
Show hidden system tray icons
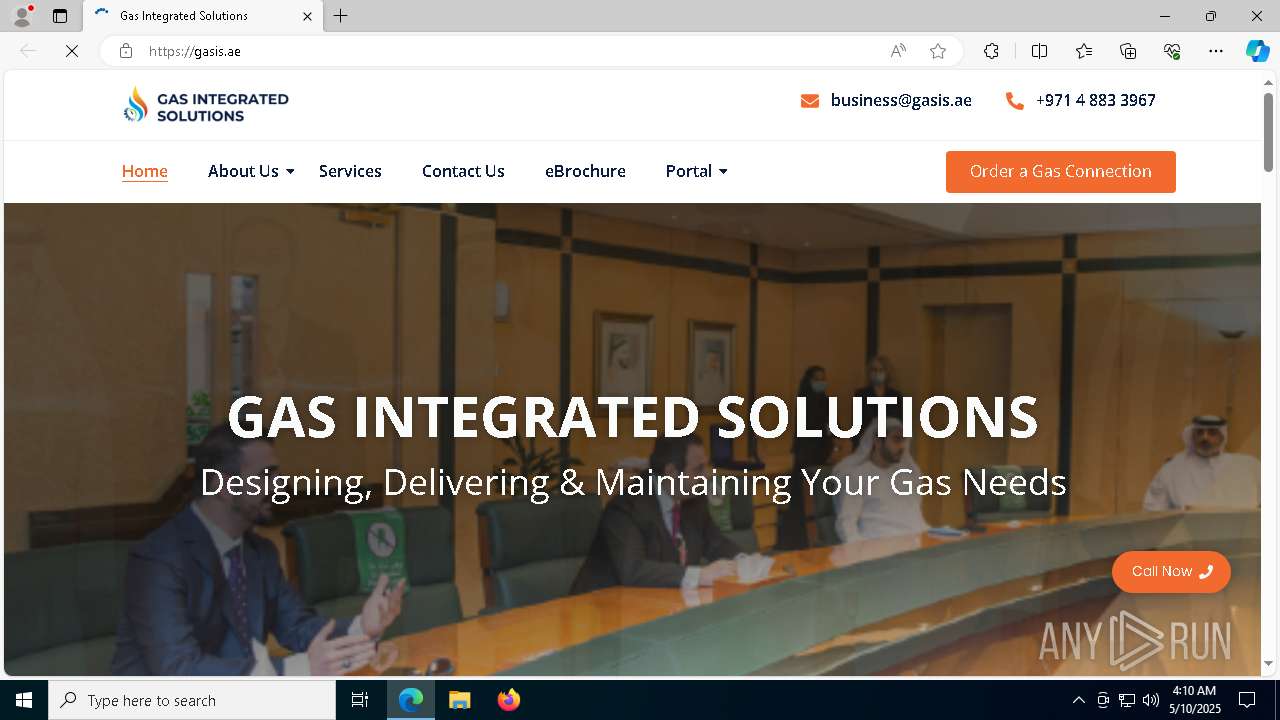pyautogui.click(x=1078, y=700)
